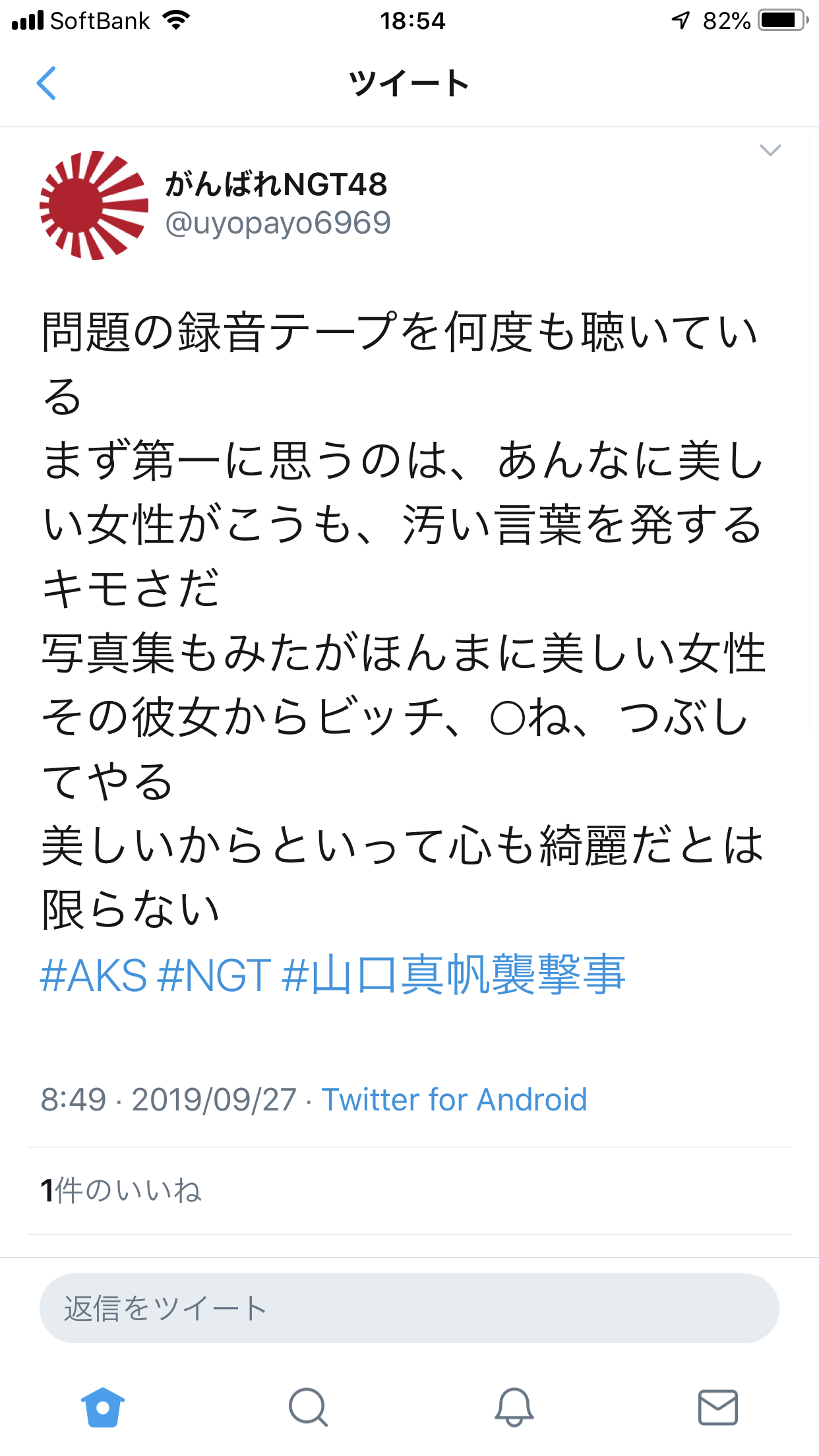Expand the tweet options chevron

[x=770, y=150]
